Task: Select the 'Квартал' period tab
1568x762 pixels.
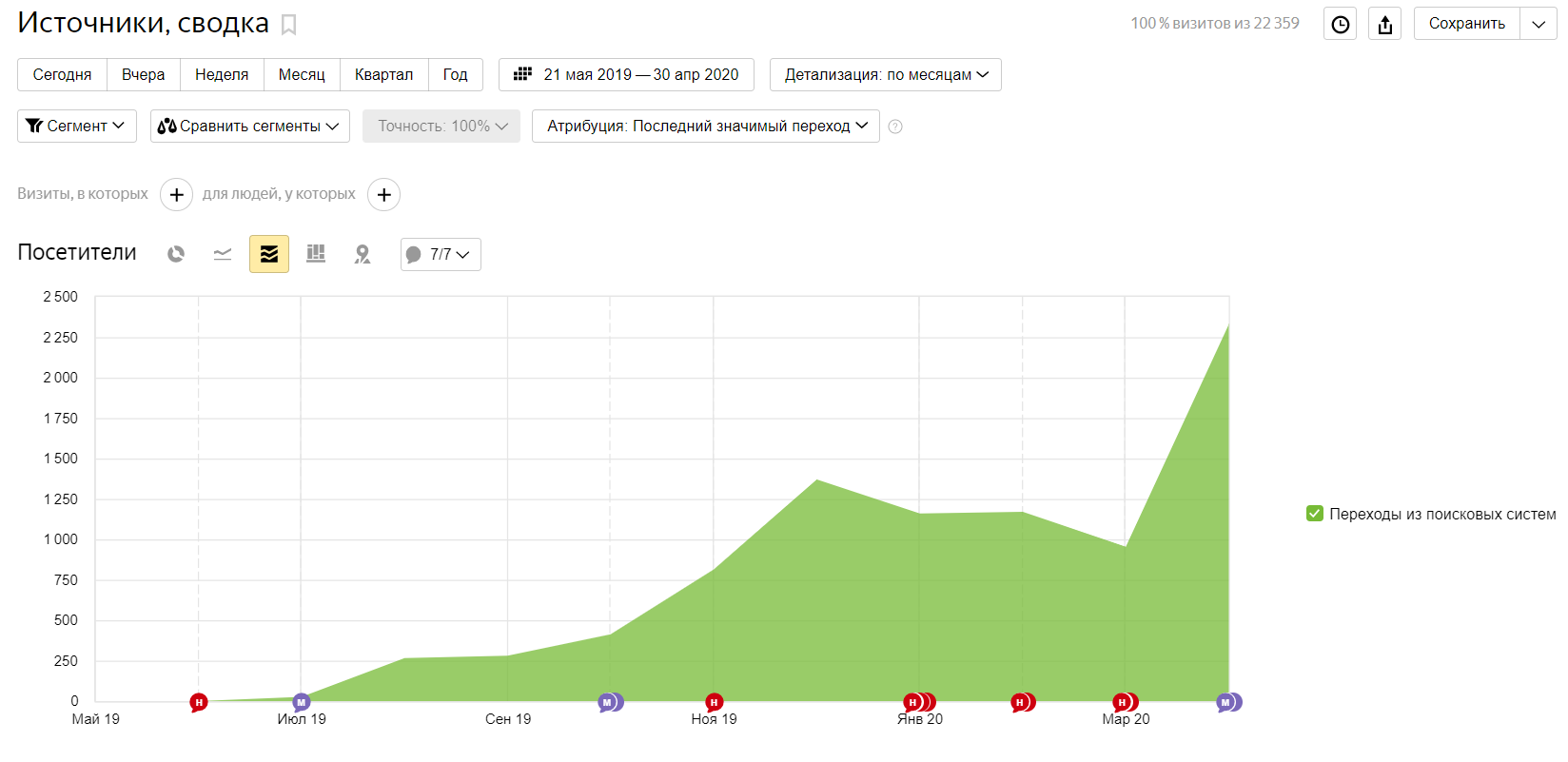Action: (383, 74)
